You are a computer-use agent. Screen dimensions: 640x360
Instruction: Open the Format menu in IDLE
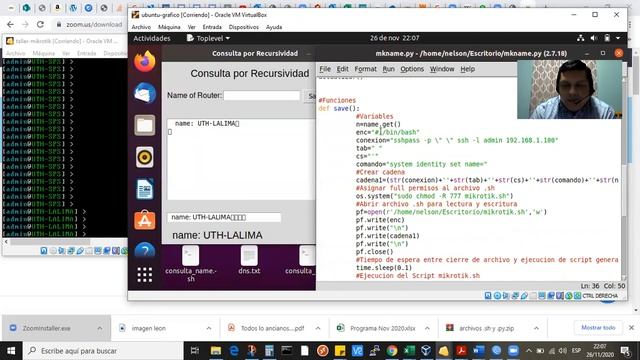pos(365,69)
